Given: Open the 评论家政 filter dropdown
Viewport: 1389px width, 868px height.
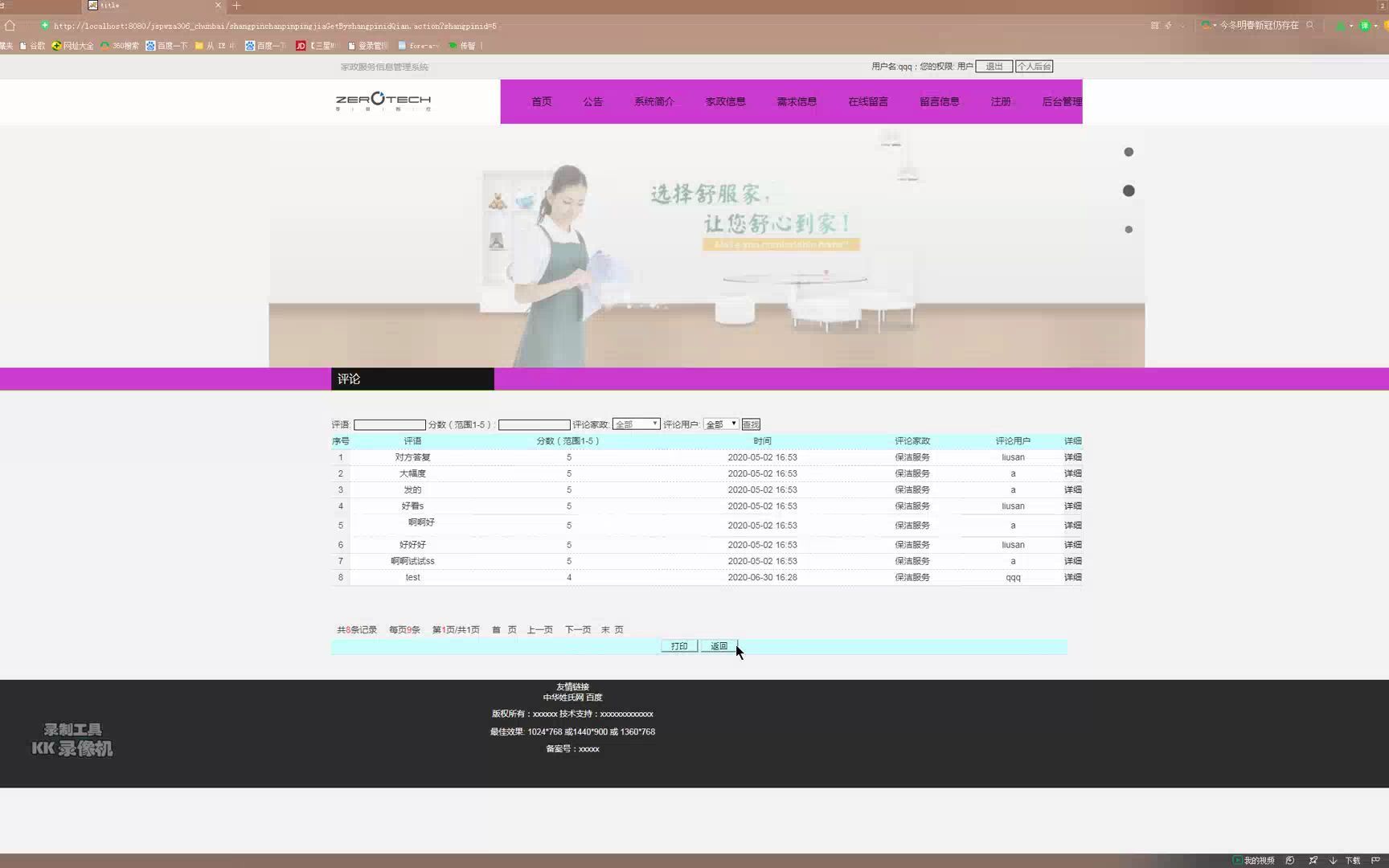Looking at the screenshot, I should [x=635, y=424].
